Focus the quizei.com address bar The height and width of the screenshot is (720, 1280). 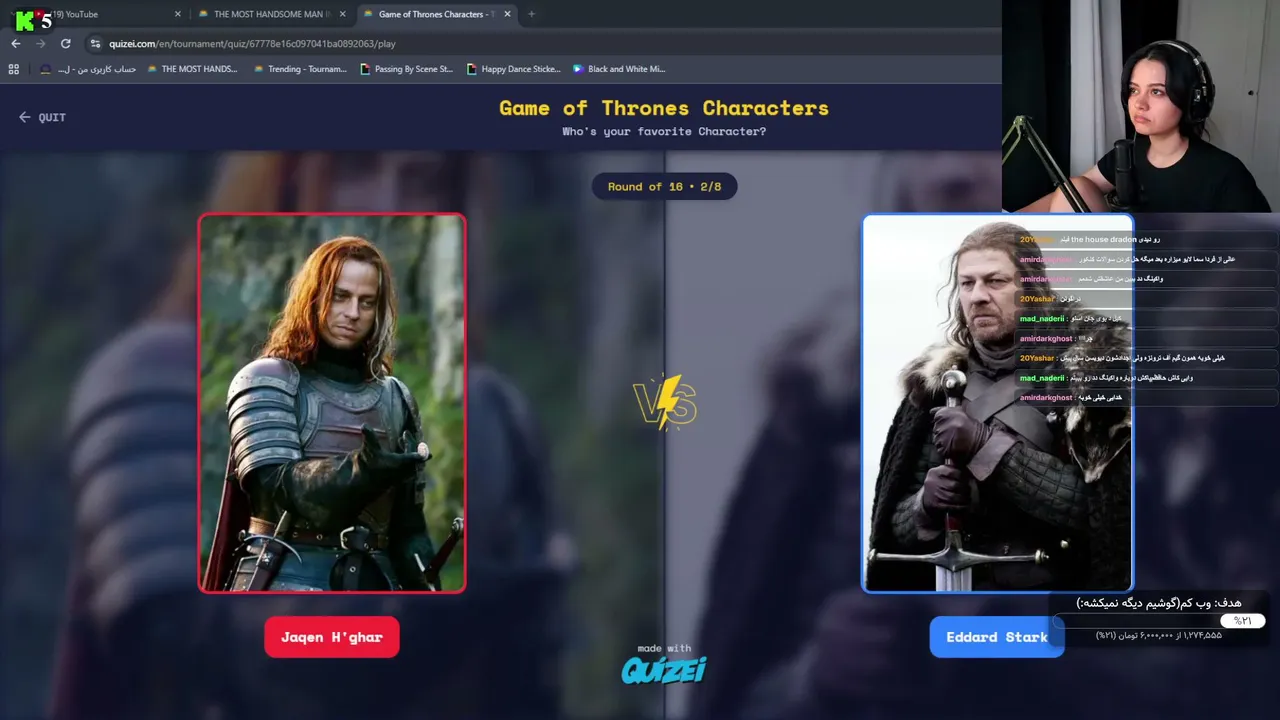(540, 44)
